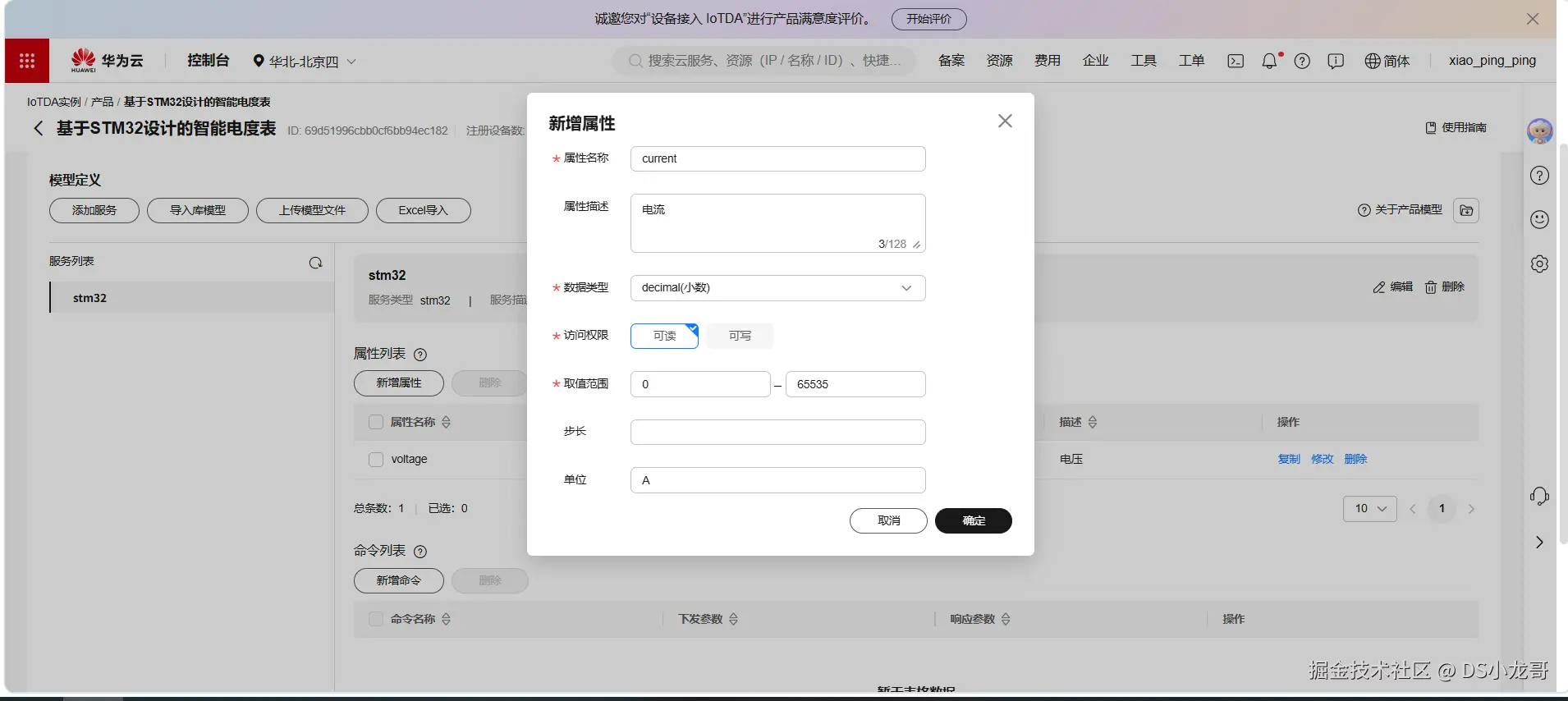Open the page size 10 dropdown
Image resolution: width=1568 pixels, height=701 pixels.
(x=1370, y=509)
